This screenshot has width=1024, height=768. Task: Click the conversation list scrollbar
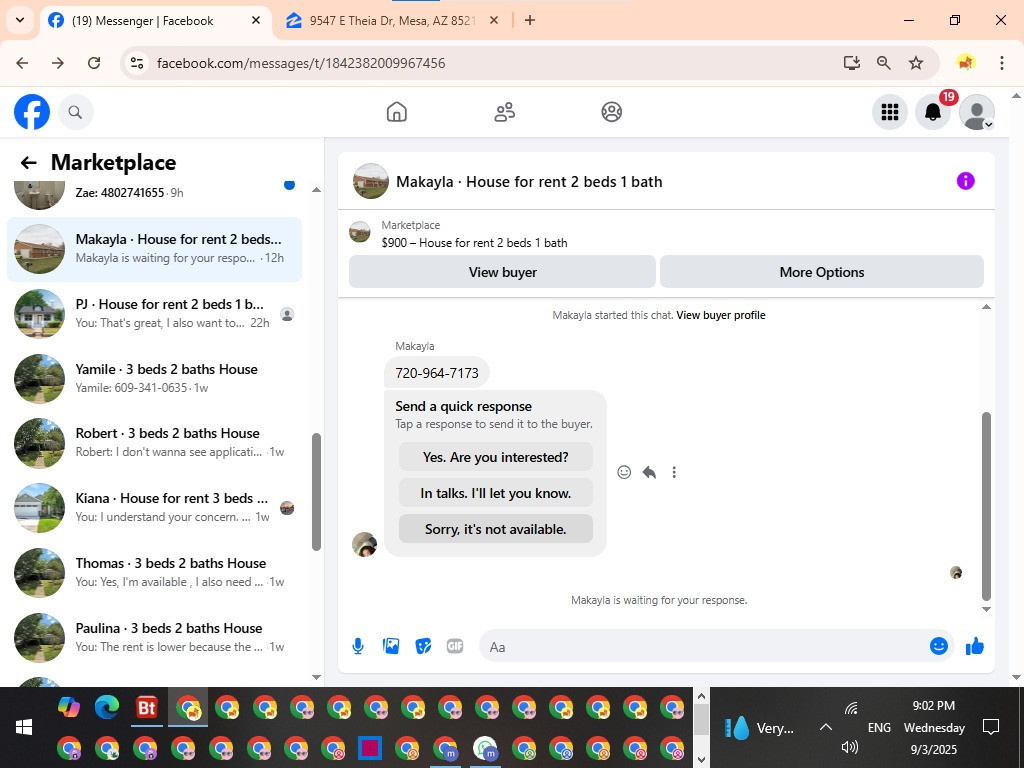coord(316,492)
